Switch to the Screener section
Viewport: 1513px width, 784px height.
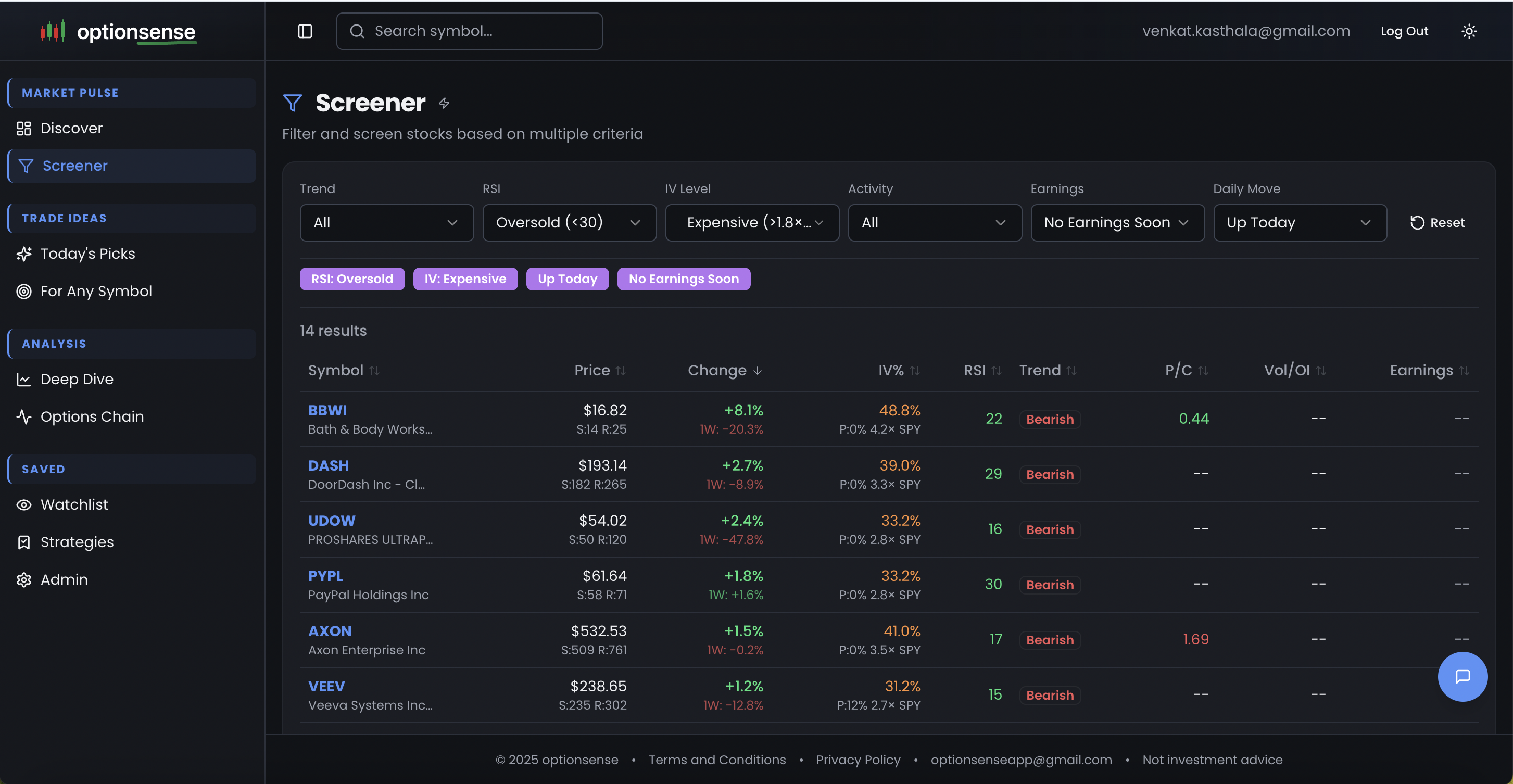tap(74, 166)
